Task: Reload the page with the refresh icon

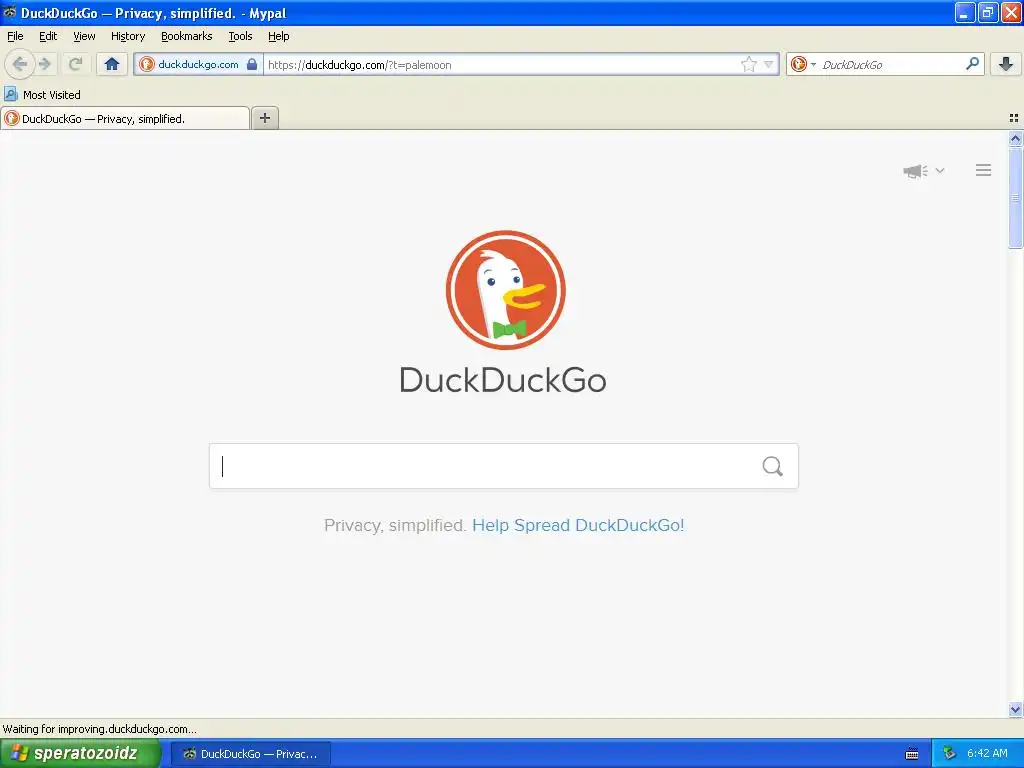Action: pos(75,64)
